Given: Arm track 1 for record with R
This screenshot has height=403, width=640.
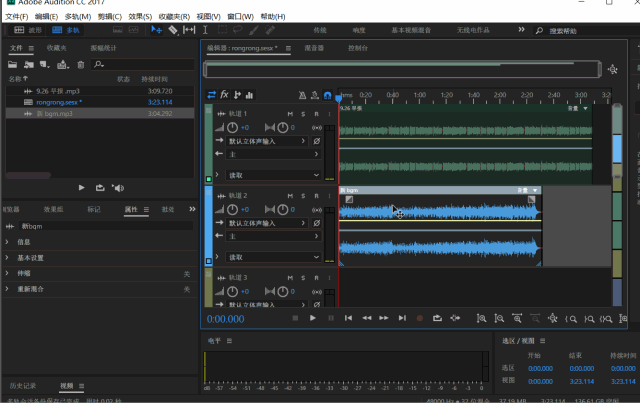Looking at the screenshot, I should click(x=316, y=114).
